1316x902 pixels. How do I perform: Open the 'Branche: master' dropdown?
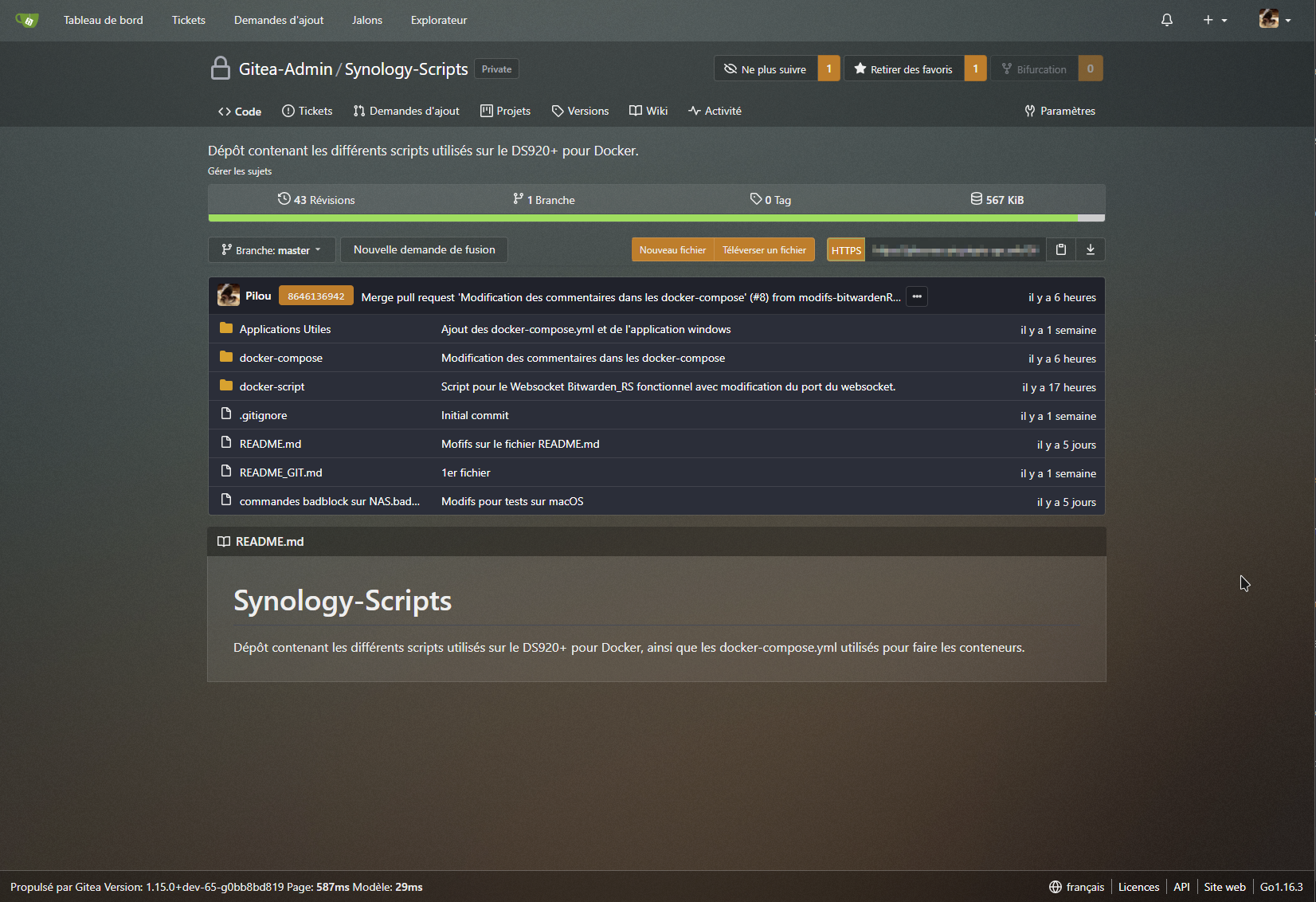[x=271, y=249]
